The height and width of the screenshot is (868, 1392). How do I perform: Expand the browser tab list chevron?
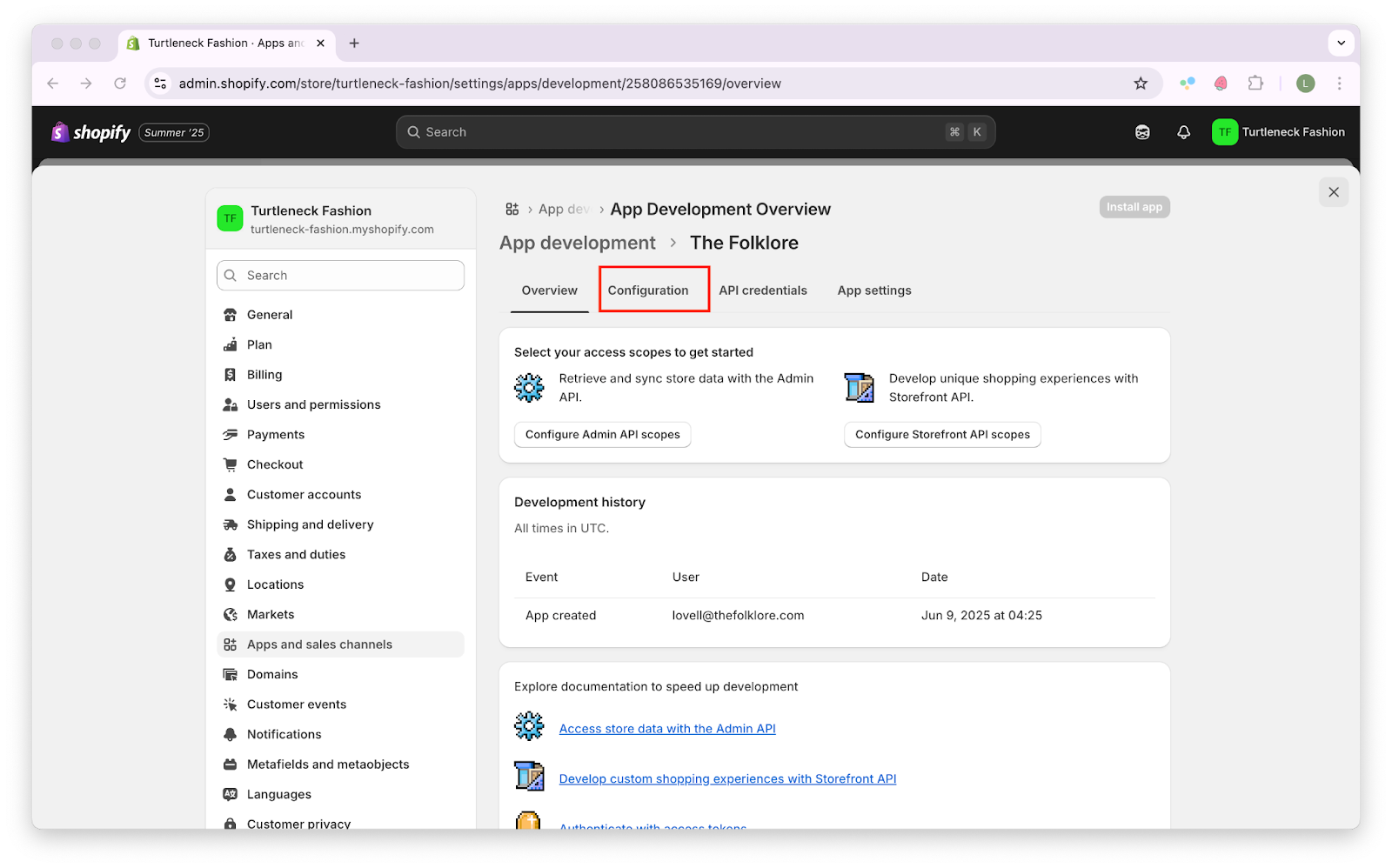(x=1341, y=43)
